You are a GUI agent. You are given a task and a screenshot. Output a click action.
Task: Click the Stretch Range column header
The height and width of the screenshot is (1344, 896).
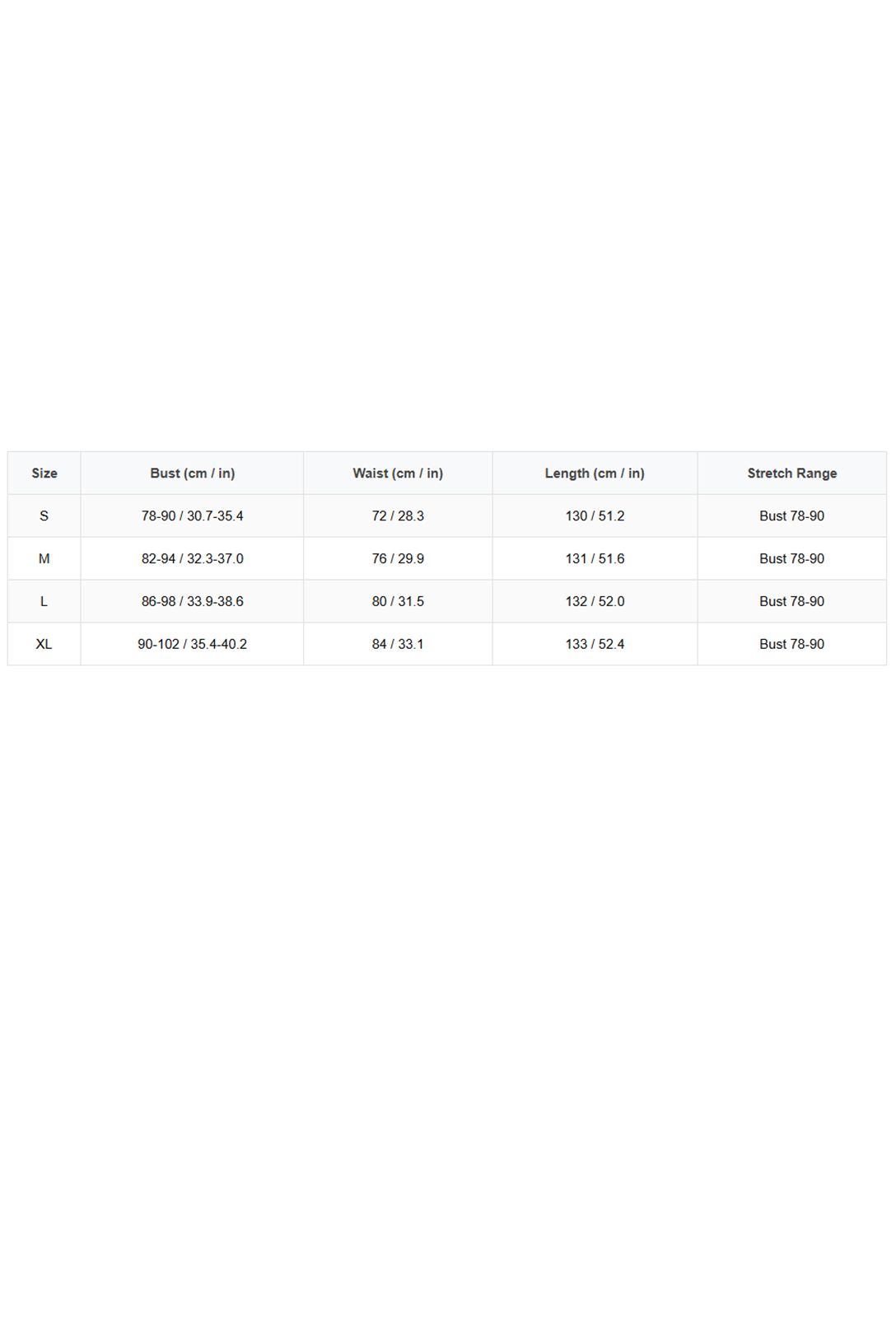coord(791,473)
